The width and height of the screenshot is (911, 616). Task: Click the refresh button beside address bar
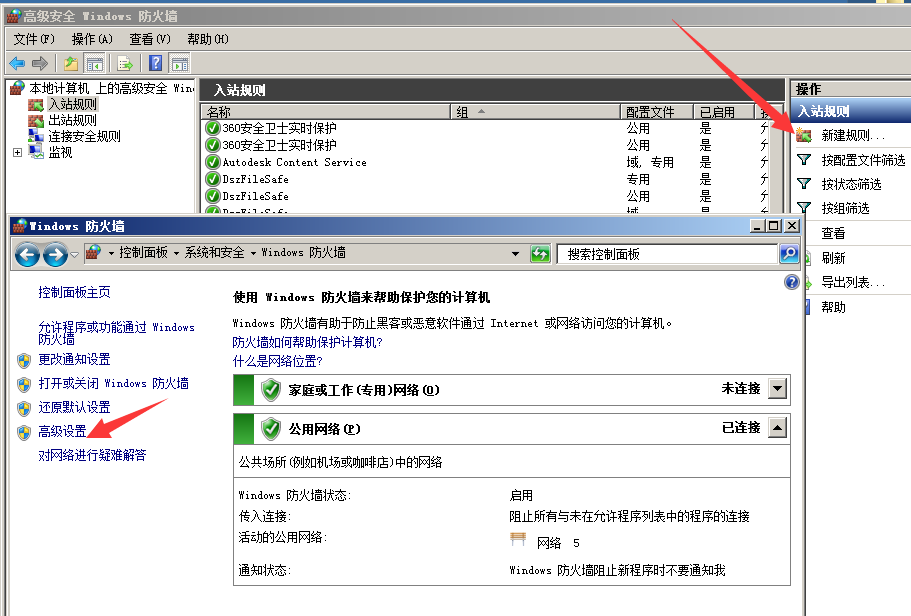point(540,254)
